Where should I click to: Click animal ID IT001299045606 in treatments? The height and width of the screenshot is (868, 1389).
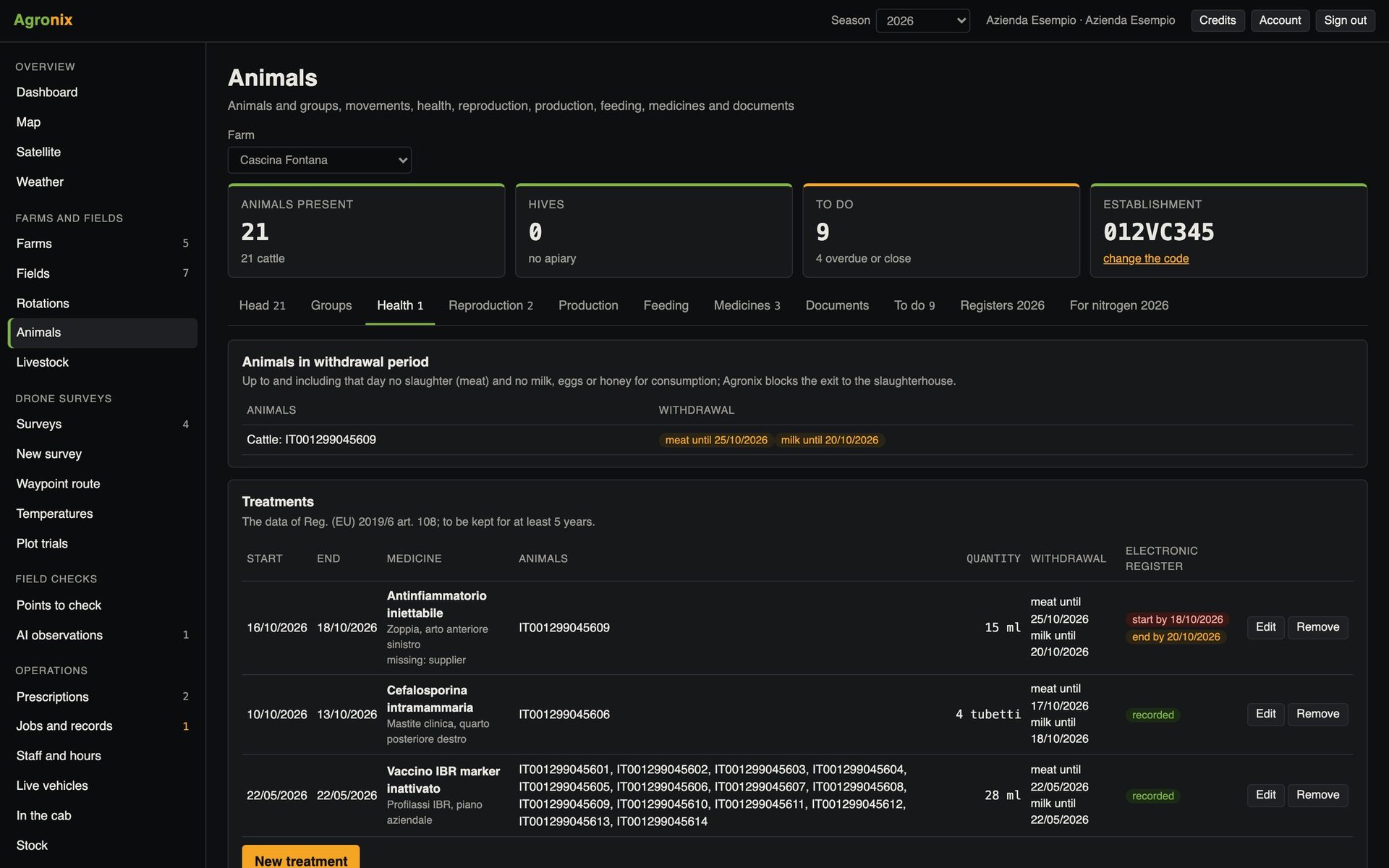pos(564,715)
